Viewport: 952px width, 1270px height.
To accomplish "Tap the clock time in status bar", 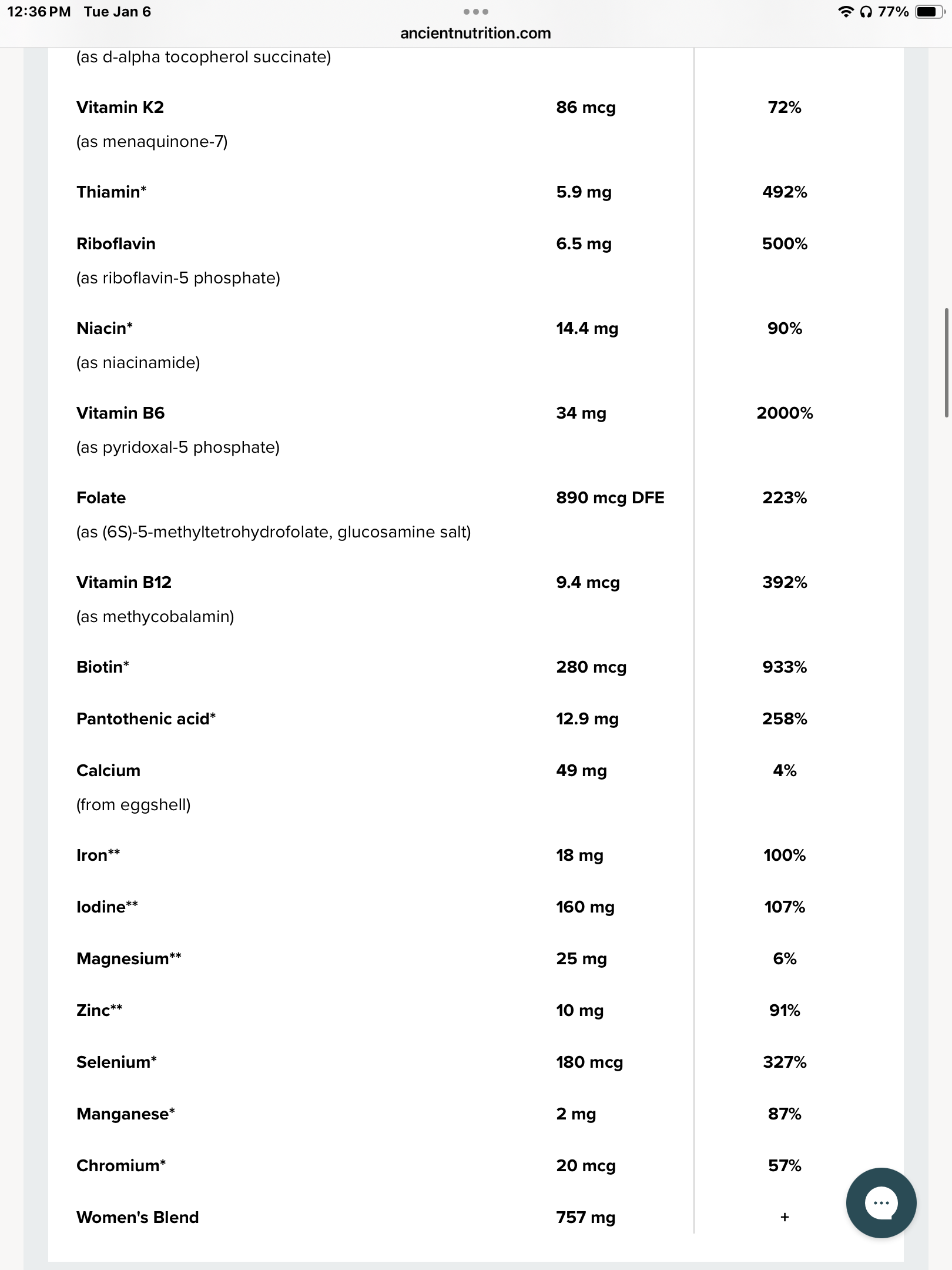I will (39, 12).
